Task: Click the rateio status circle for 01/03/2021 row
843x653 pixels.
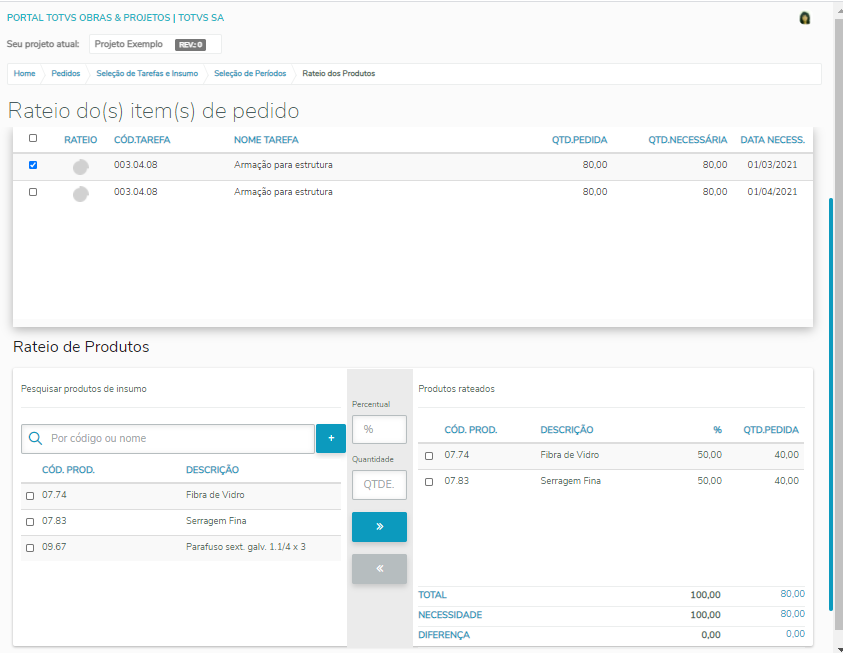Action: (81, 166)
